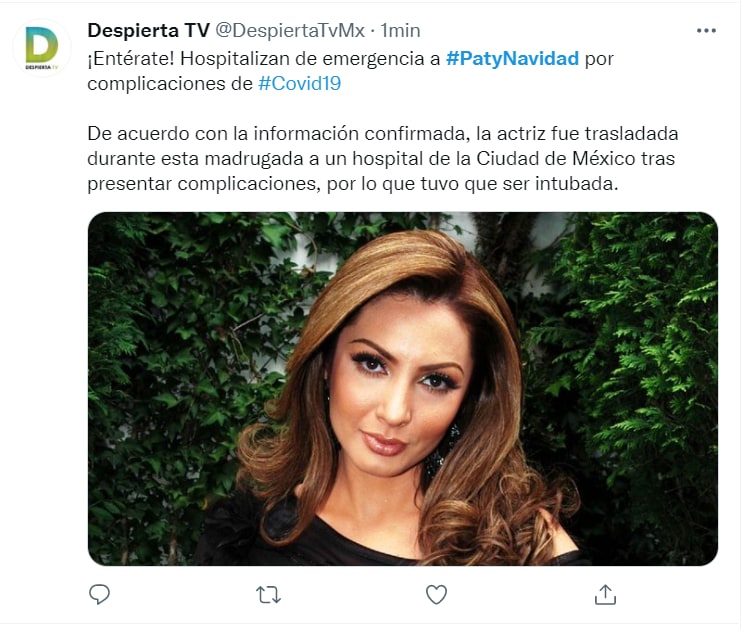Click the paragraph starting 'De acuerdo con'
754x629 pixels.
tap(383, 159)
